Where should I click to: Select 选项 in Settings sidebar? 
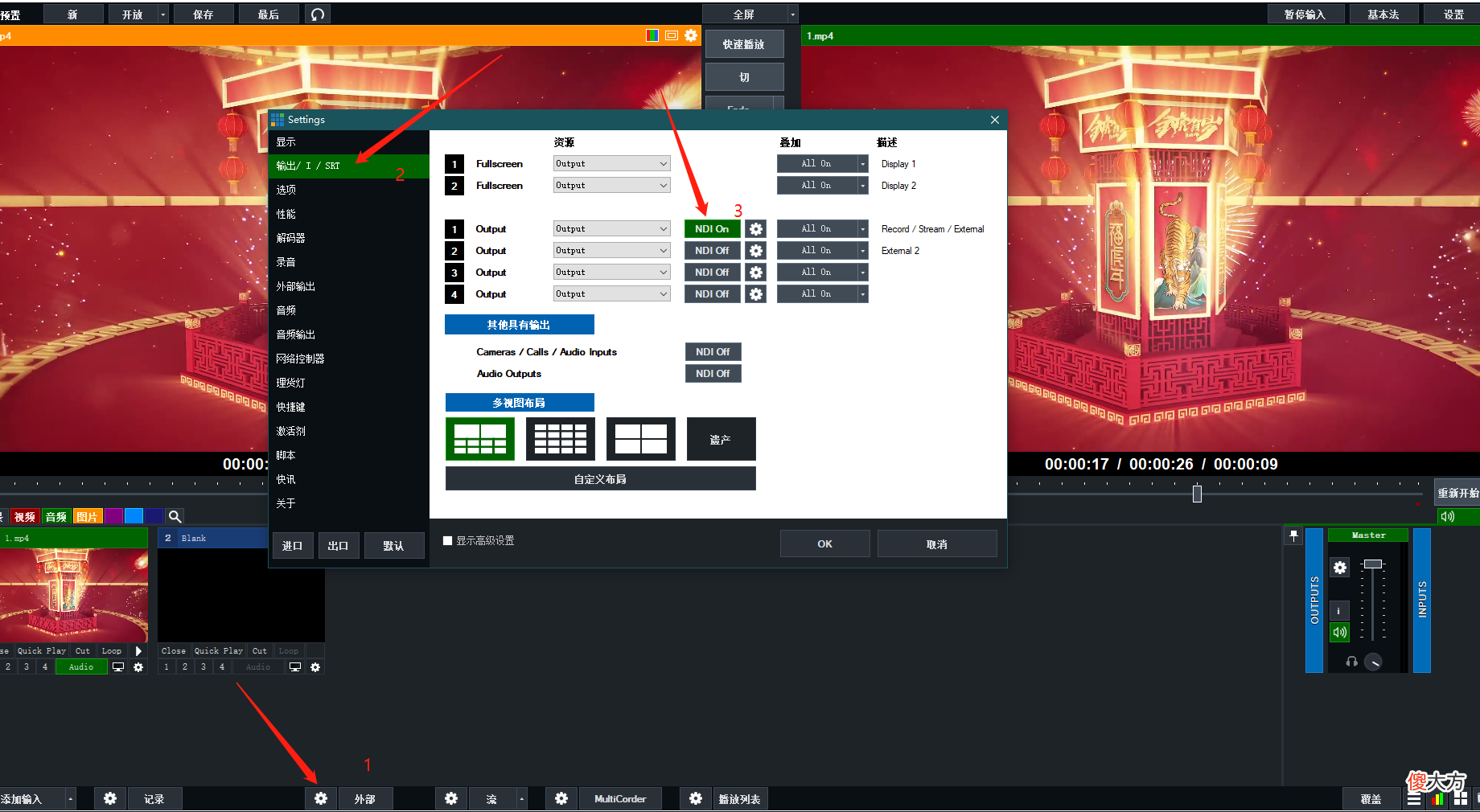click(348, 190)
